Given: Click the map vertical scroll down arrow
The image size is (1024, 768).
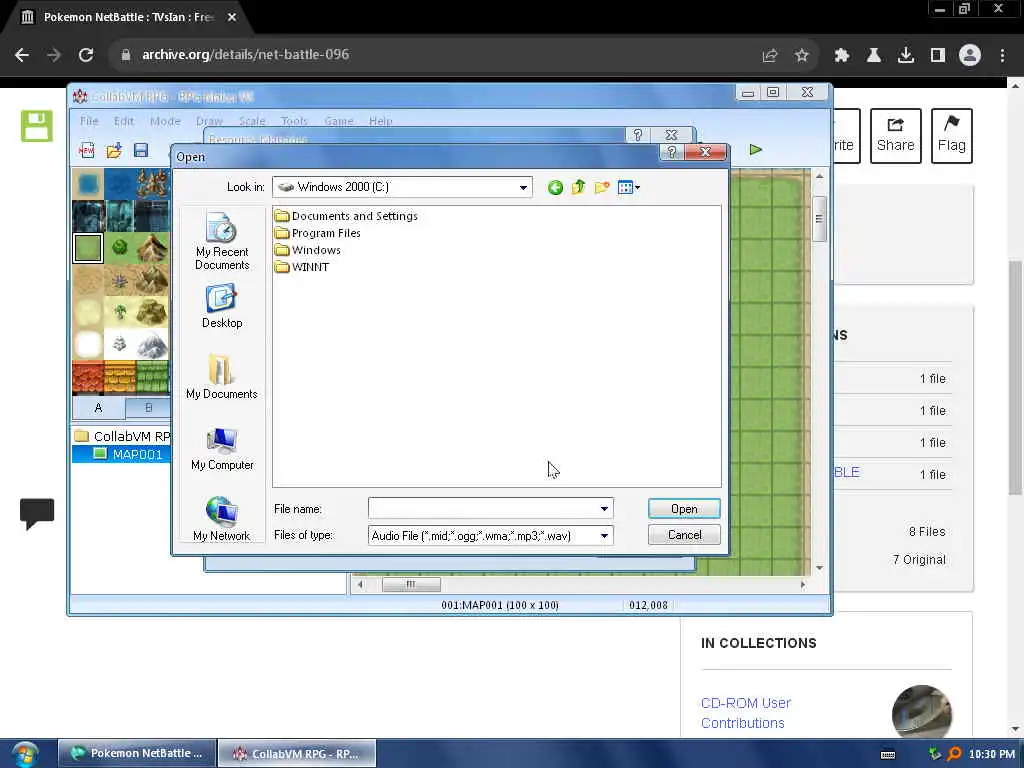Looking at the screenshot, I should 820,568.
